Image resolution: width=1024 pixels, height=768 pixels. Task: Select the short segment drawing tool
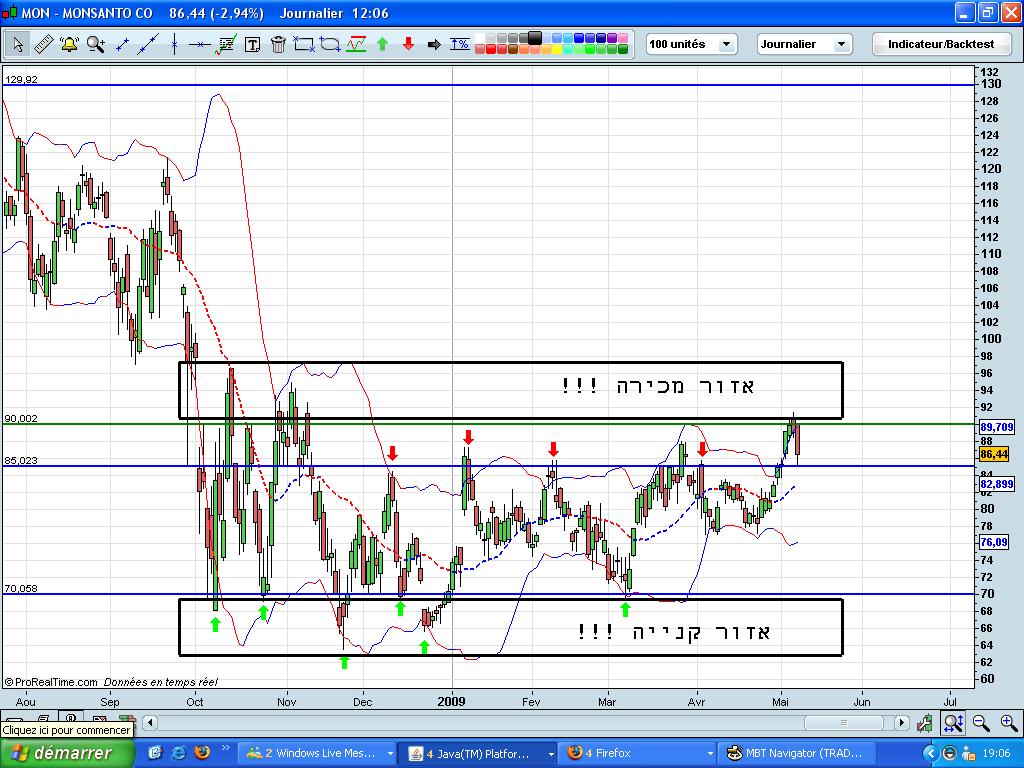121,44
